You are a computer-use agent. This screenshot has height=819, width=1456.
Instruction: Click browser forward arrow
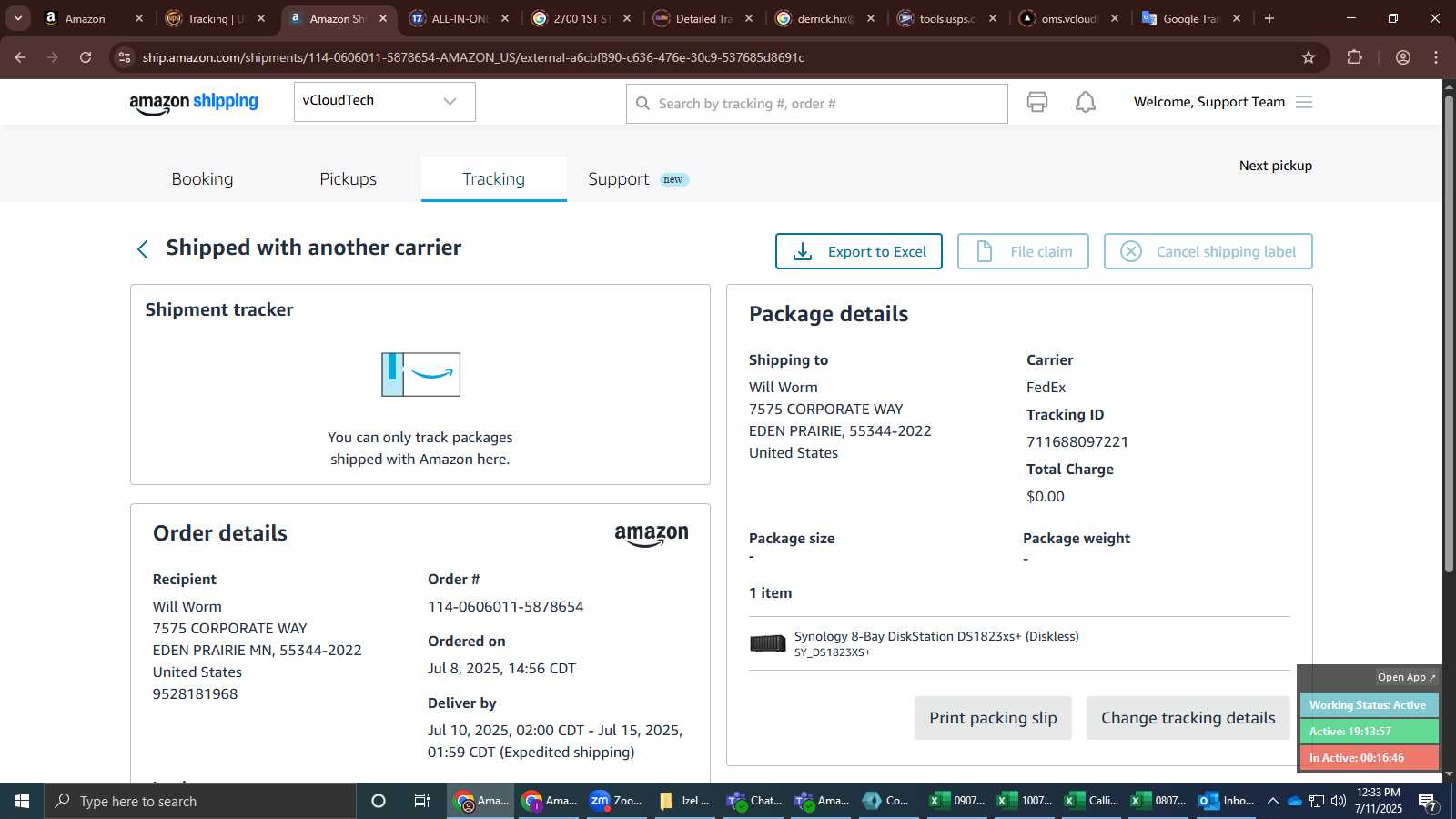click(x=53, y=57)
